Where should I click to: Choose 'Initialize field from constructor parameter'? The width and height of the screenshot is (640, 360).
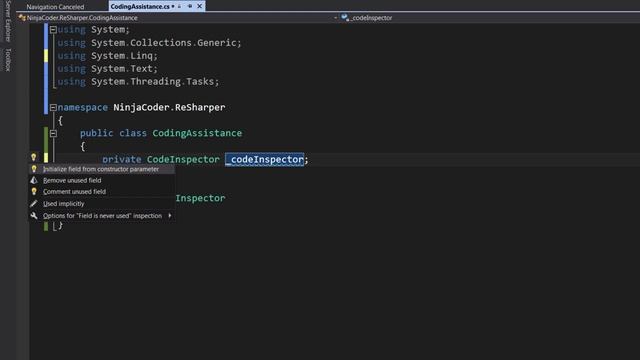click(x=102, y=169)
